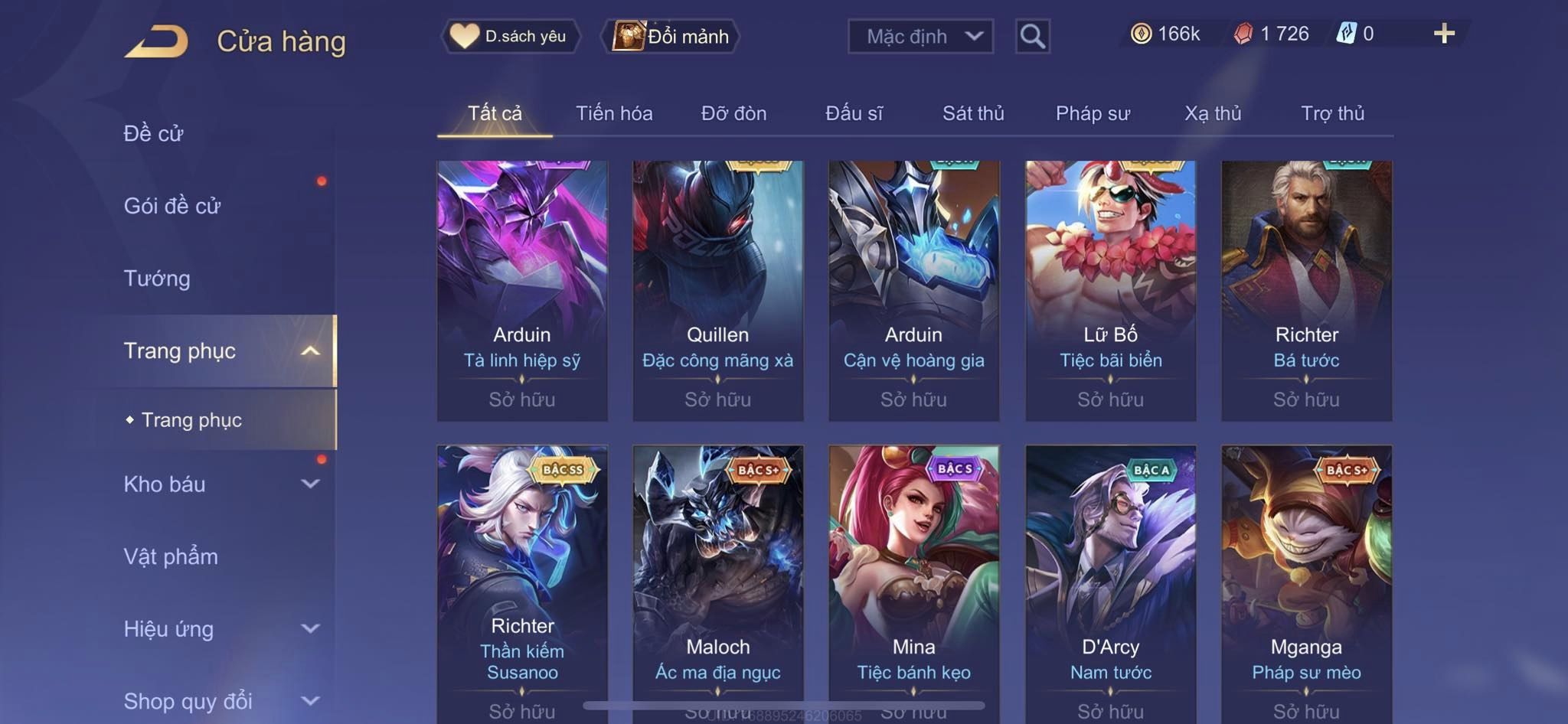Go to Tướng in the sidebar
Screen dimensions: 1568x724
[x=157, y=279]
